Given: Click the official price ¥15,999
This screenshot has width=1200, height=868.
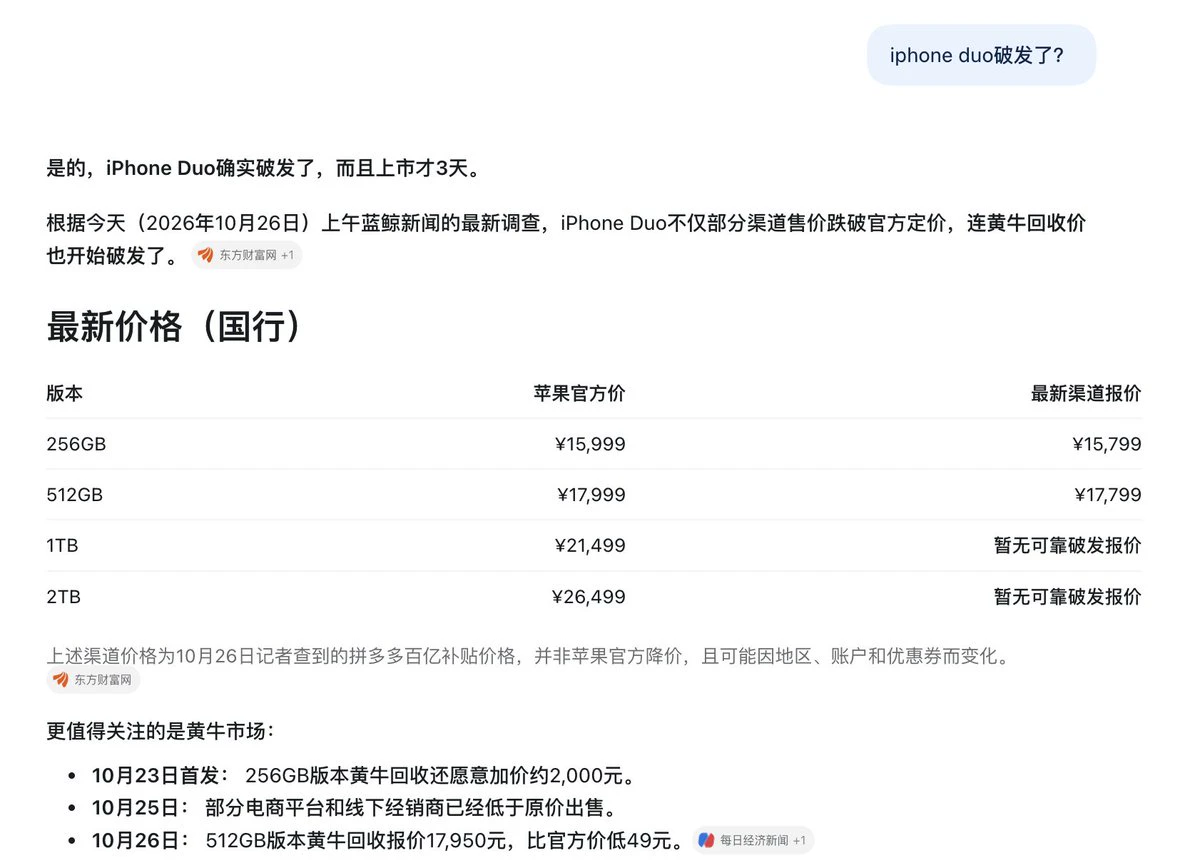Looking at the screenshot, I should click(590, 444).
